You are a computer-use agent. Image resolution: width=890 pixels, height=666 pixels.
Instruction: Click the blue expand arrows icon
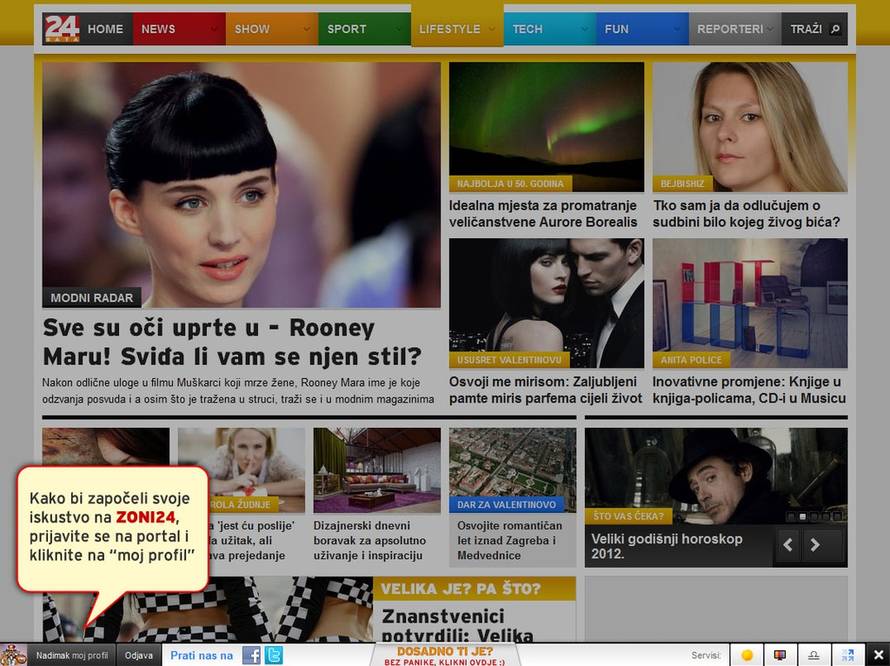(848, 656)
